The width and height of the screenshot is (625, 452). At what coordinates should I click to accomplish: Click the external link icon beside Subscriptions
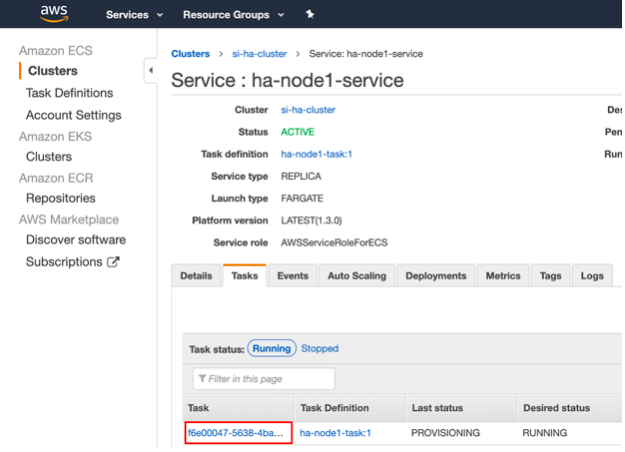pyautogui.click(x=113, y=262)
